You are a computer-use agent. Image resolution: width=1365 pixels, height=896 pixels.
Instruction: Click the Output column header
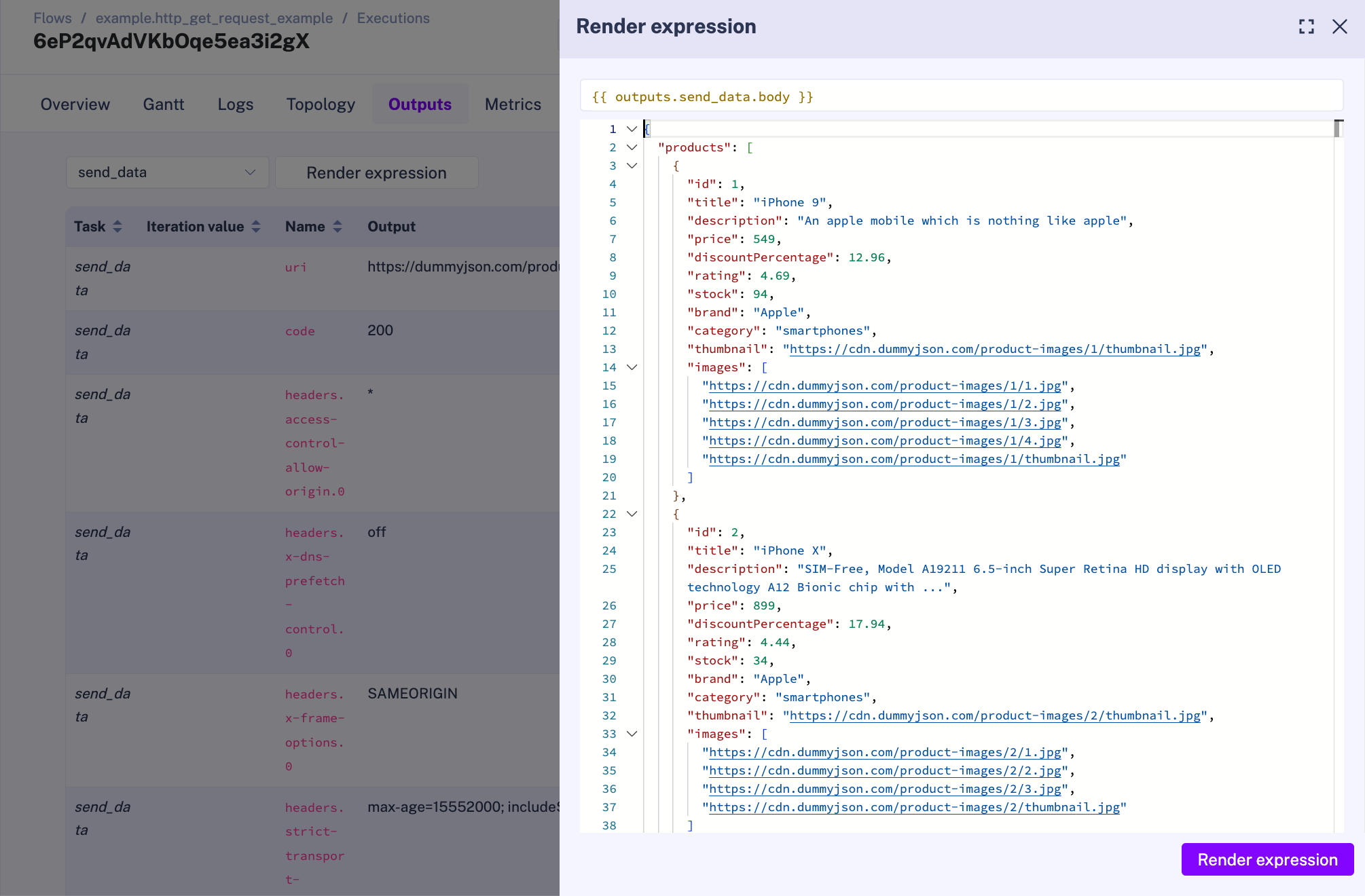point(391,227)
